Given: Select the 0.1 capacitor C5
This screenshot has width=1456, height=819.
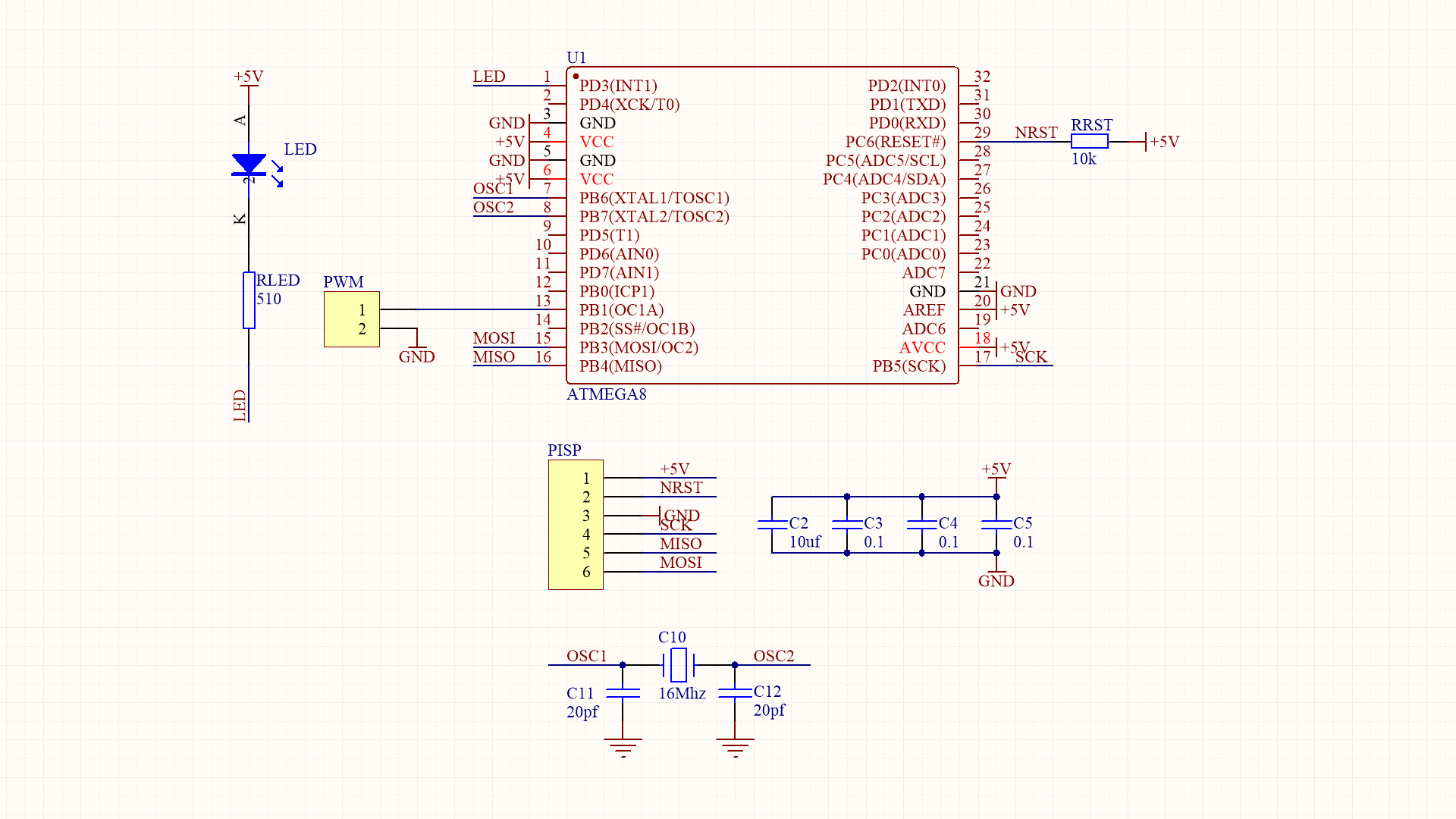Looking at the screenshot, I should pyautogui.click(x=996, y=523).
